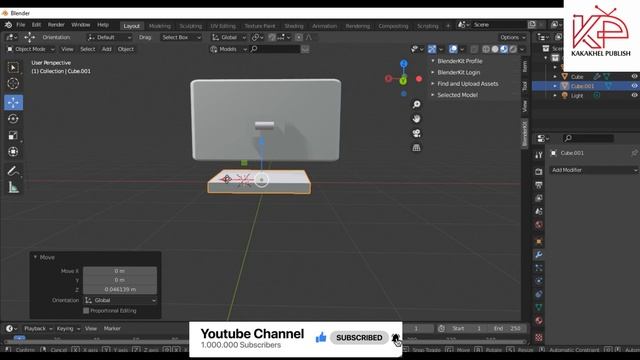Open the timeline Playback menu
The height and width of the screenshot is (360, 640).
point(38,328)
